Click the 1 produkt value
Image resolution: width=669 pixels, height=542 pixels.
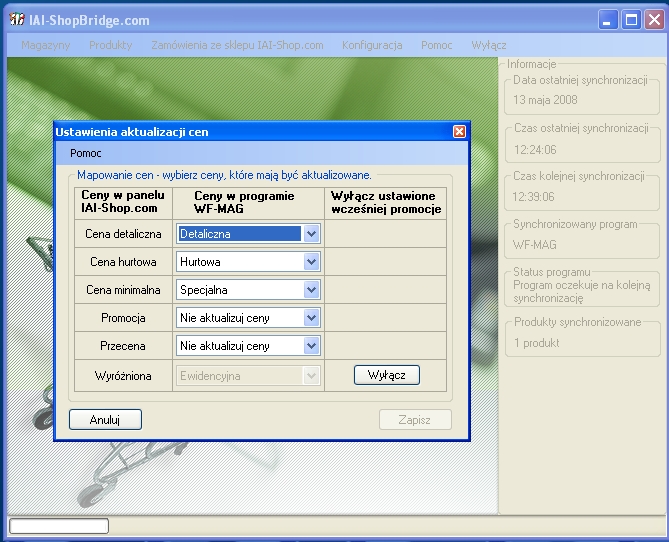[x=537, y=343]
